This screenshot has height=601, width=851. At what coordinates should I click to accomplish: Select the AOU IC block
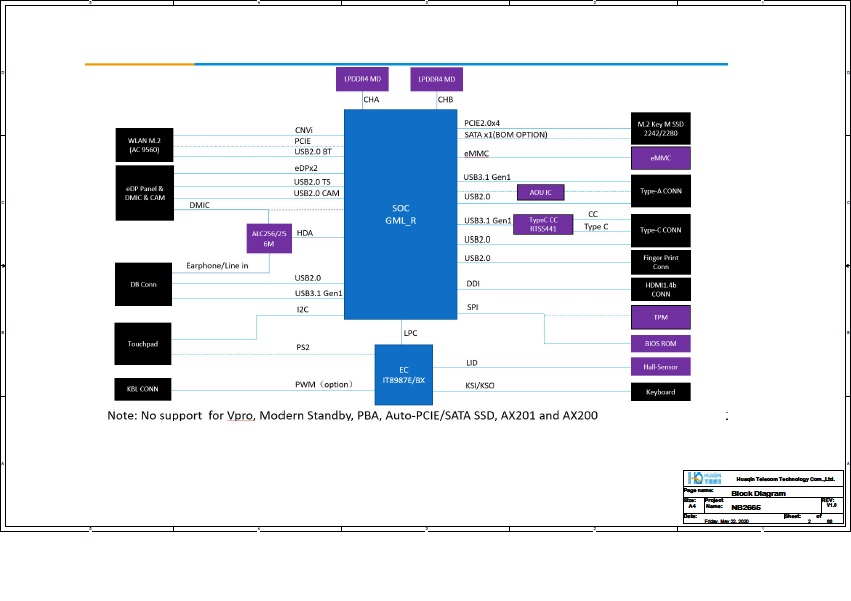click(x=541, y=192)
